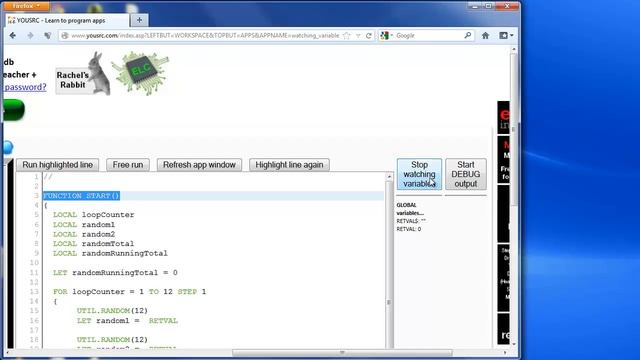Click the LOCAL random2 line
640x360 pixels.
(84, 234)
